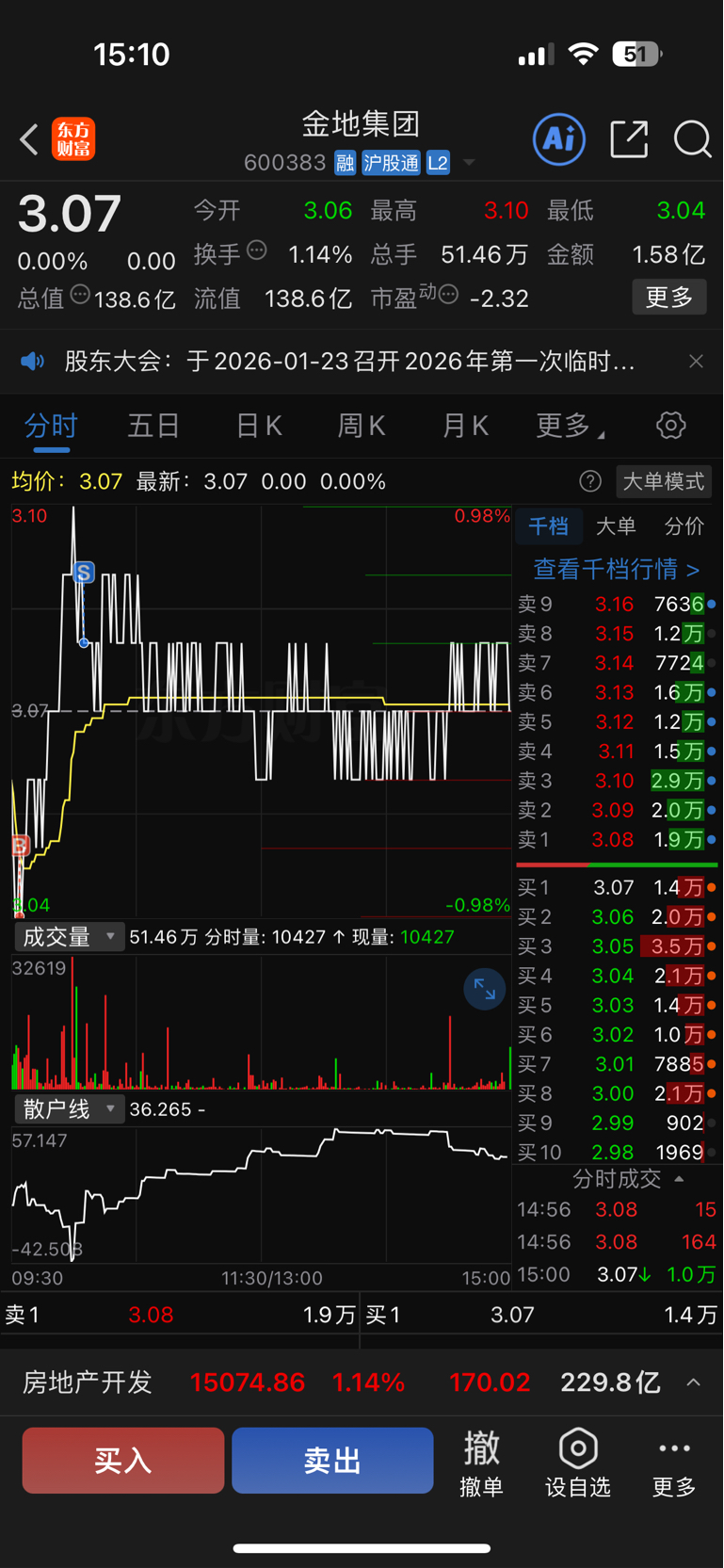This screenshot has height=1568, width=724.
Task: Open the Ai assistant icon
Action: click(x=559, y=139)
